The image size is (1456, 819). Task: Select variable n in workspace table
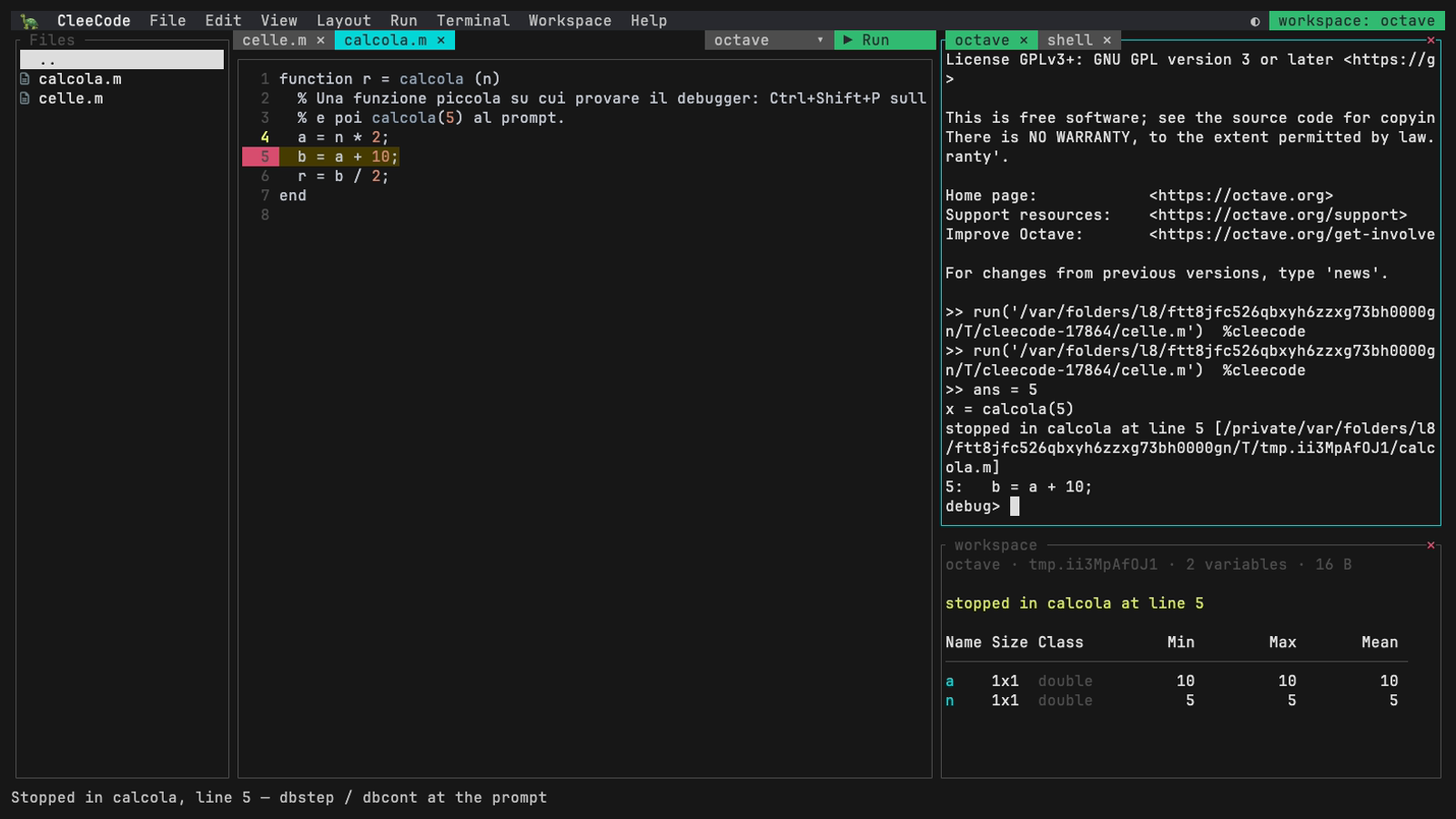click(x=950, y=701)
